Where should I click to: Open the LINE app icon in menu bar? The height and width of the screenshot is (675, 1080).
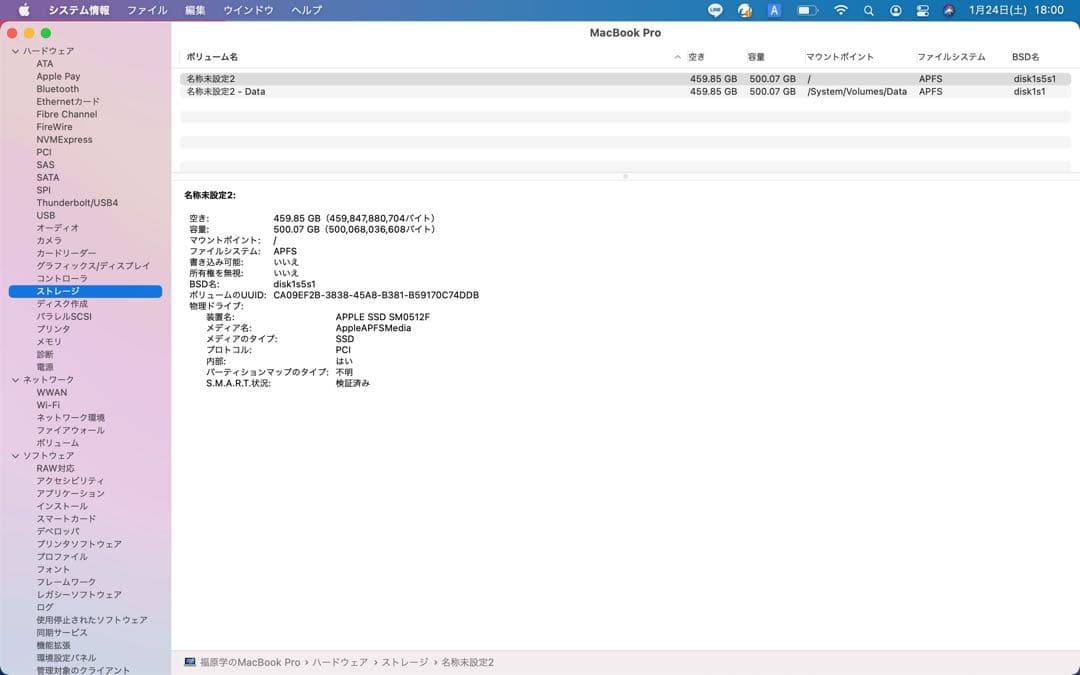click(x=715, y=10)
